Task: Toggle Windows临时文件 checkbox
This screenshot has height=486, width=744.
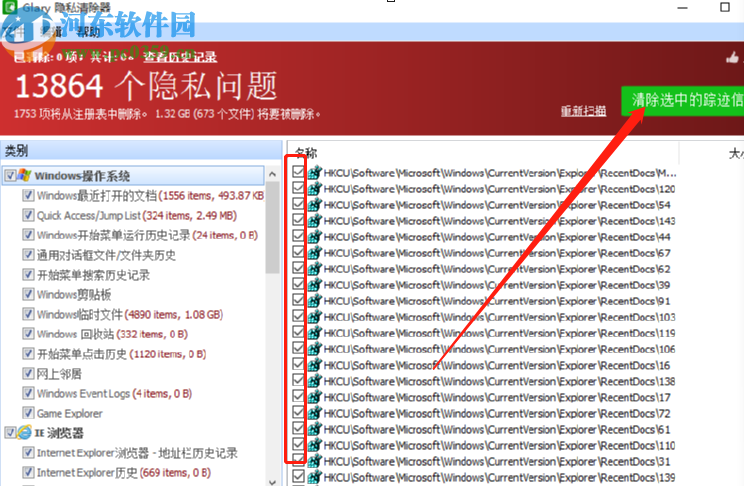Action: [x=28, y=314]
